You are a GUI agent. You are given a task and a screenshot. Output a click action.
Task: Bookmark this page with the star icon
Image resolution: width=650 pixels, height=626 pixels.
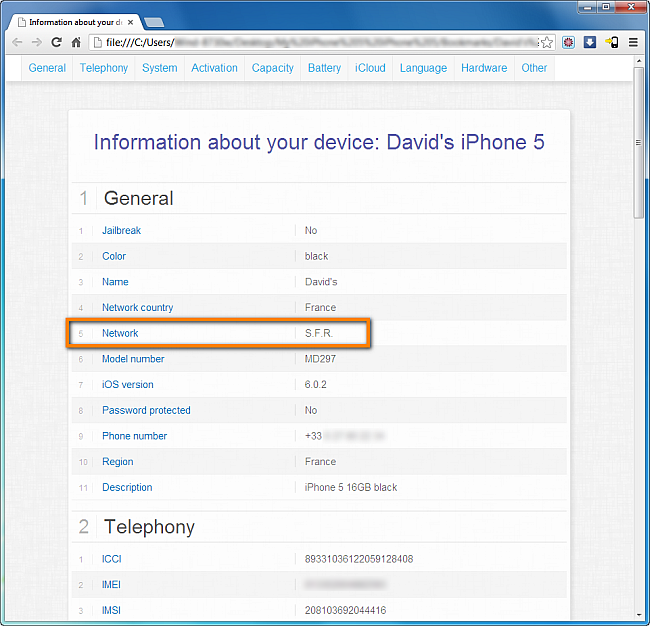(547, 42)
